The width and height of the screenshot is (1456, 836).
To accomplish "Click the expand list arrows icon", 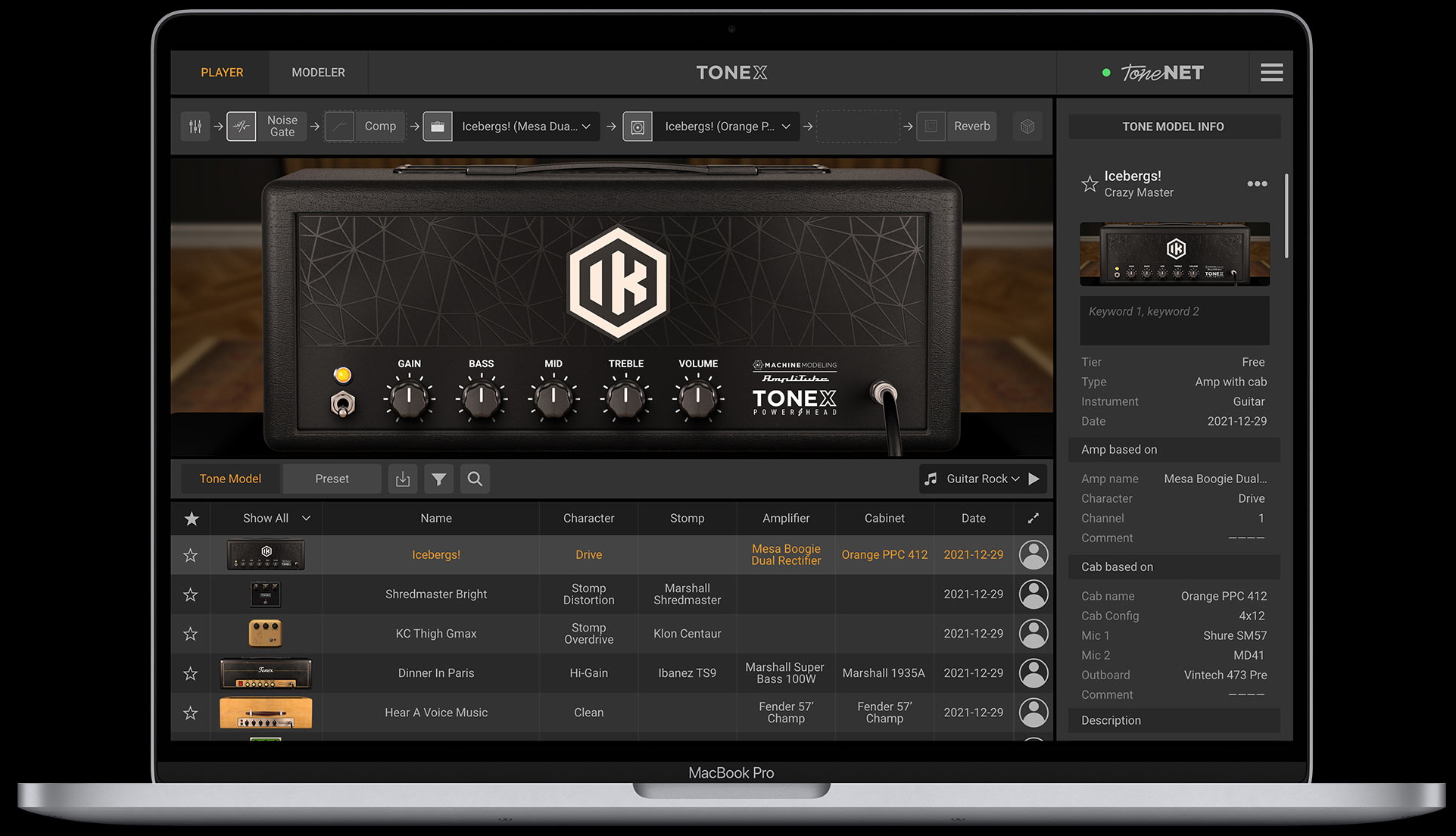I will coord(1033,518).
